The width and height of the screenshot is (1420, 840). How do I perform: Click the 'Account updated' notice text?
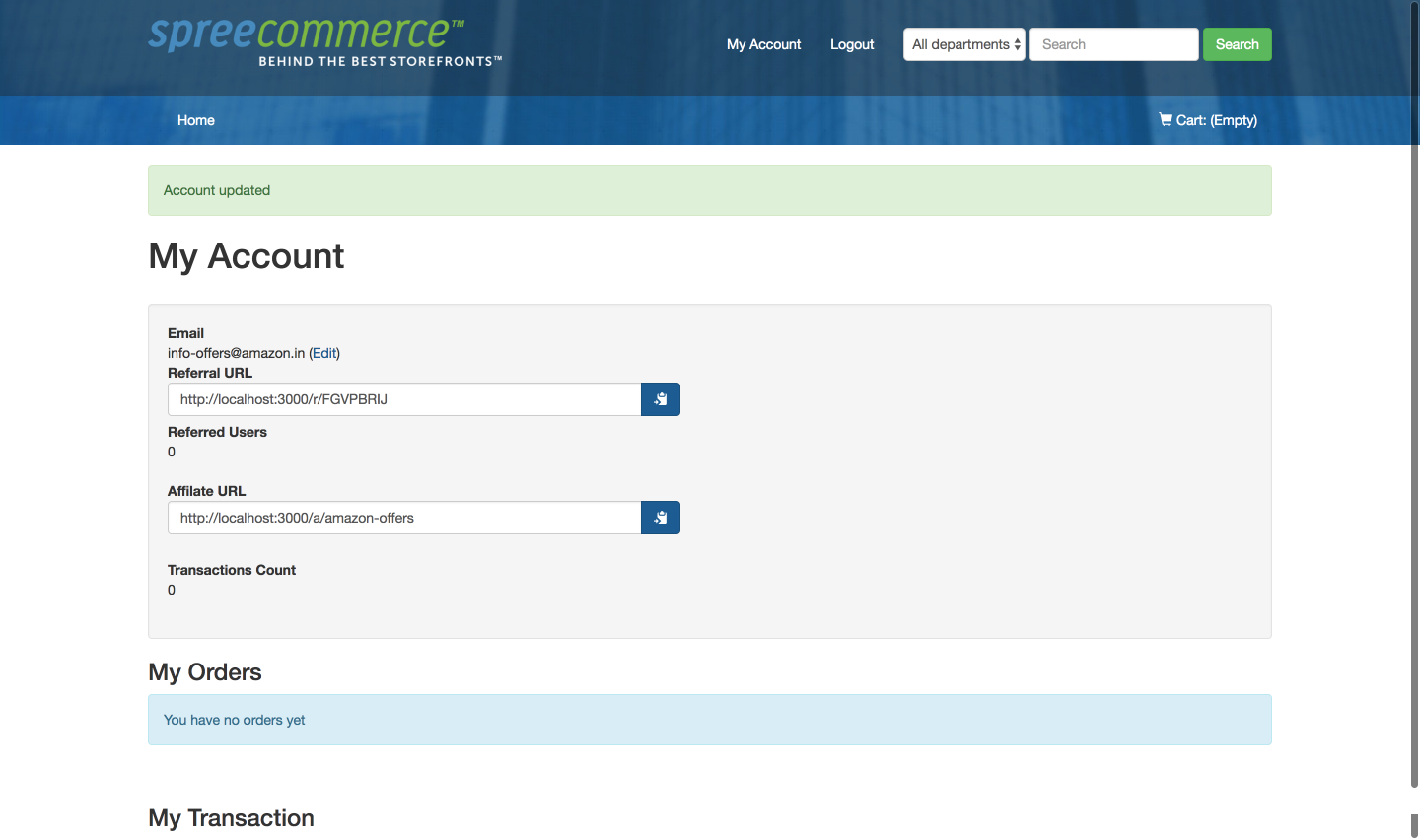pyautogui.click(x=217, y=190)
